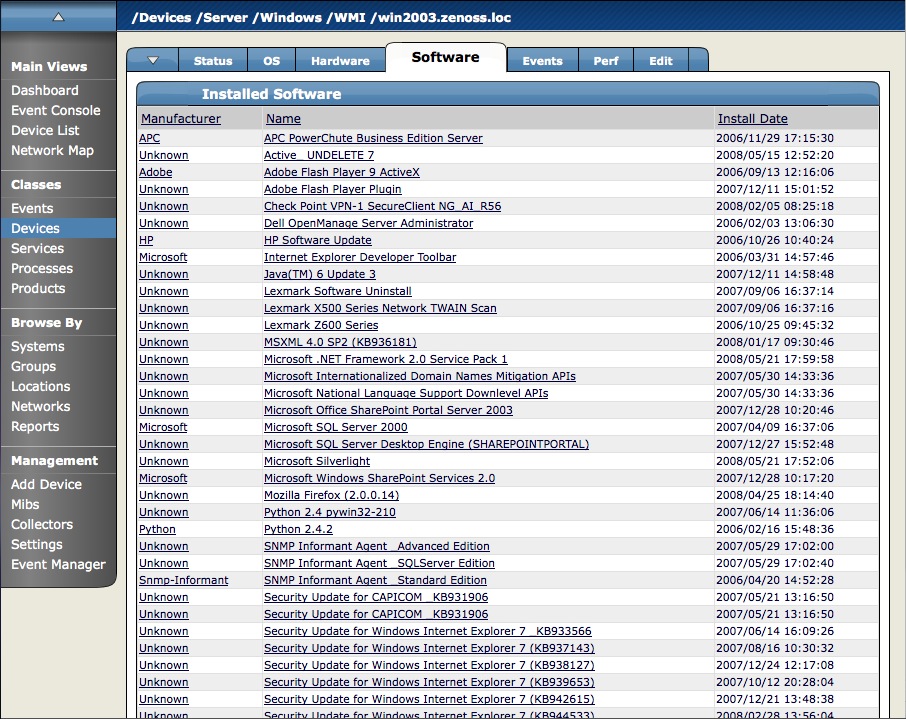The image size is (906, 719).
Task: Open Security Update IE7 (KB937143)
Action: [429, 648]
